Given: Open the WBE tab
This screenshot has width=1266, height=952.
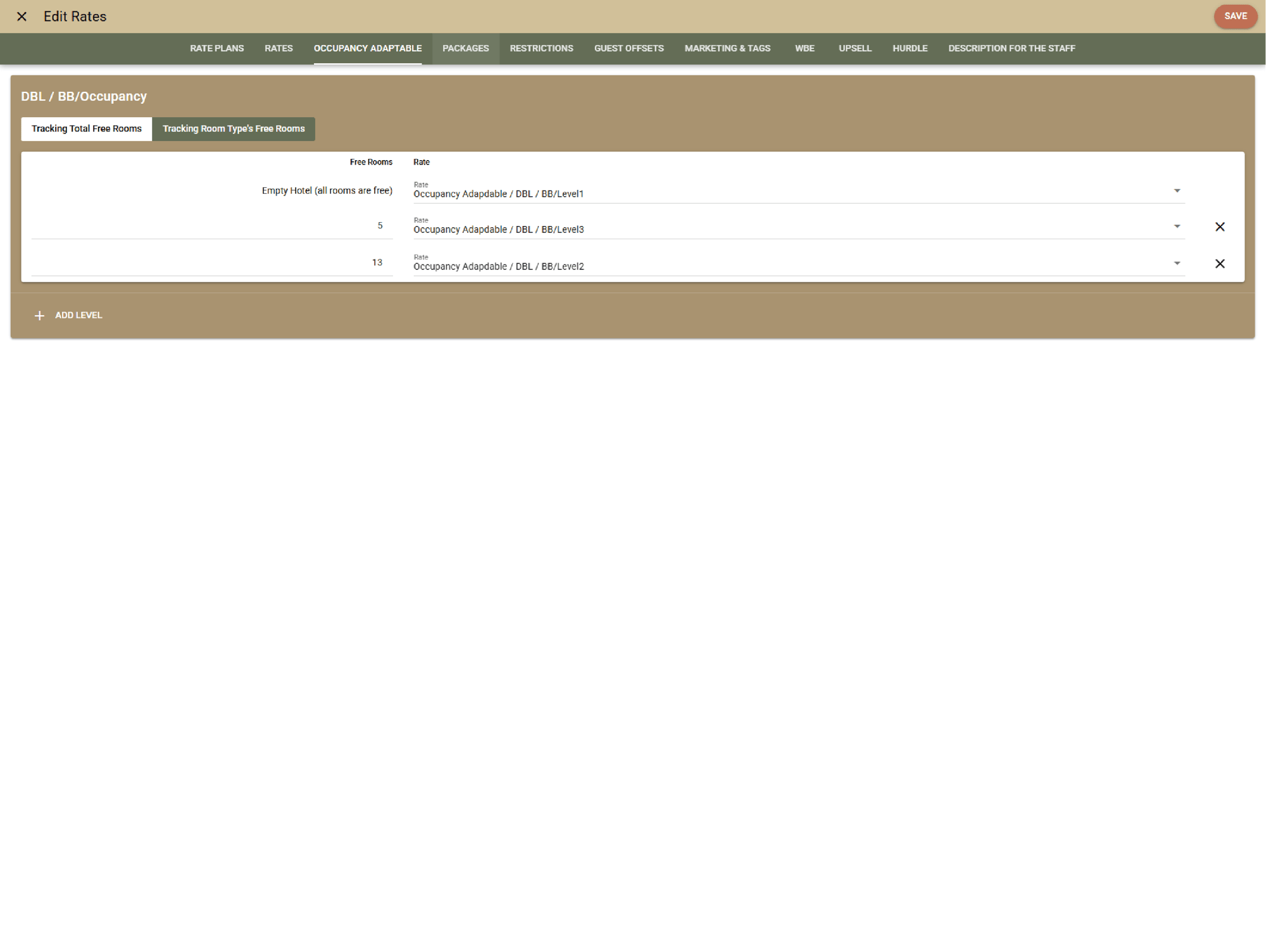Looking at the screenshot, I should point(804,48).
